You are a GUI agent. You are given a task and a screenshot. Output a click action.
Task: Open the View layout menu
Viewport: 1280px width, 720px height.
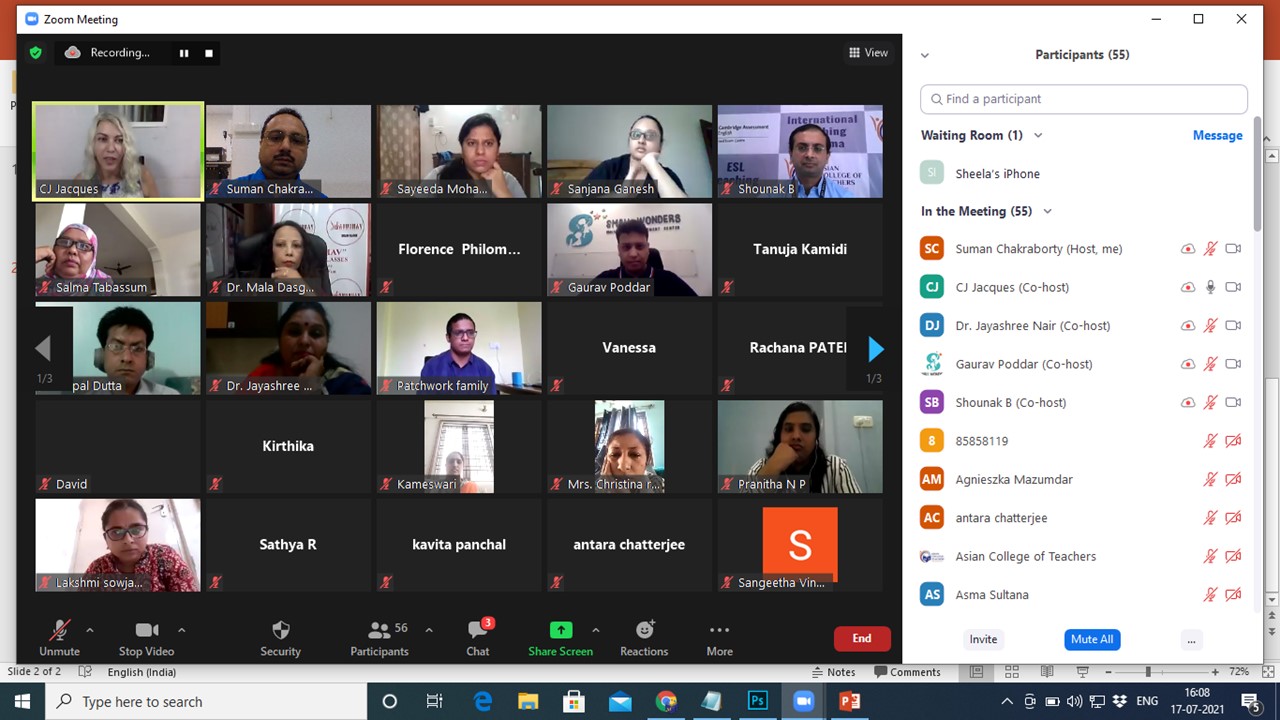[868, 53]
